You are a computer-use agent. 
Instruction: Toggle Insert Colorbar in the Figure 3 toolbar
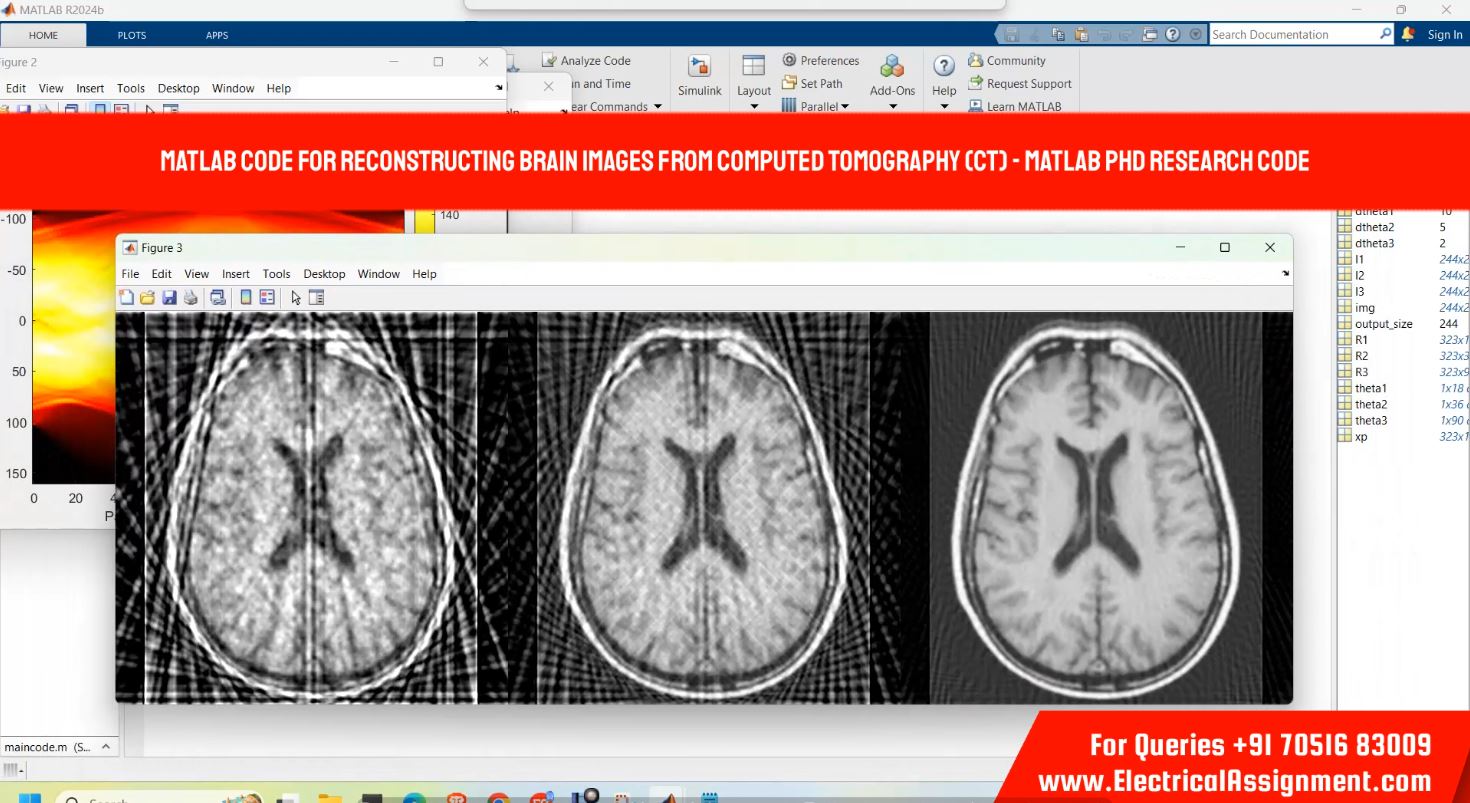tap(246, 297)
